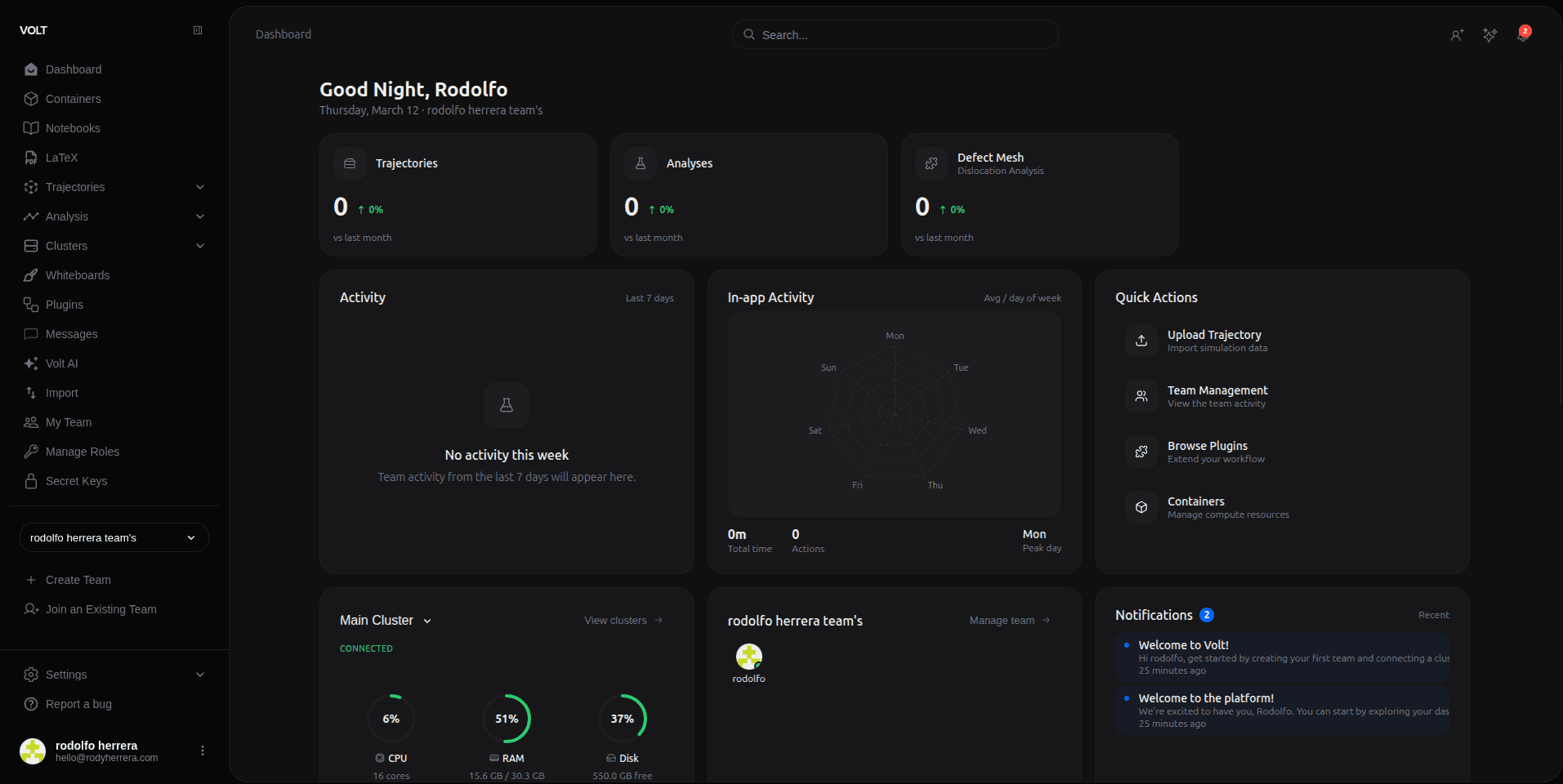
Task: Click the Containers cube icon in Quick Actions
Action: [x=1141, y=507]
